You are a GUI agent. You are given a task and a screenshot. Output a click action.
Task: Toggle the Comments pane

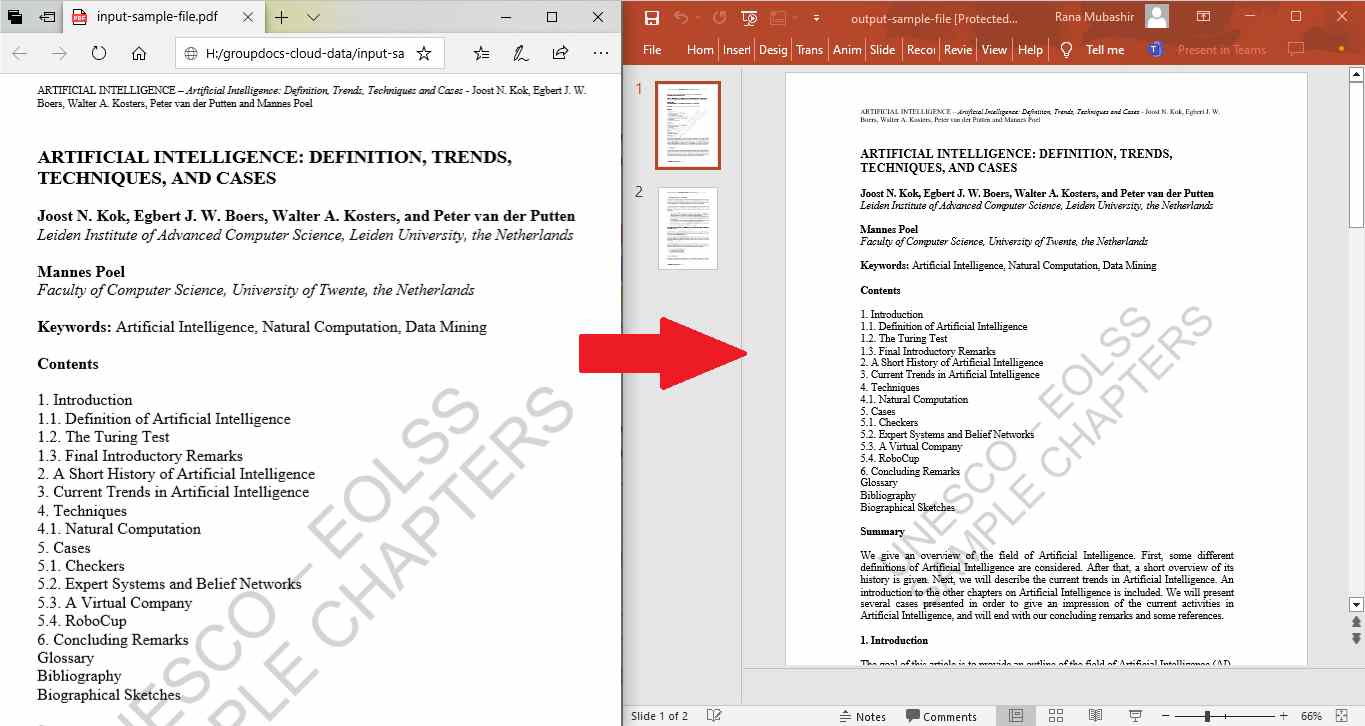point(941,716)
